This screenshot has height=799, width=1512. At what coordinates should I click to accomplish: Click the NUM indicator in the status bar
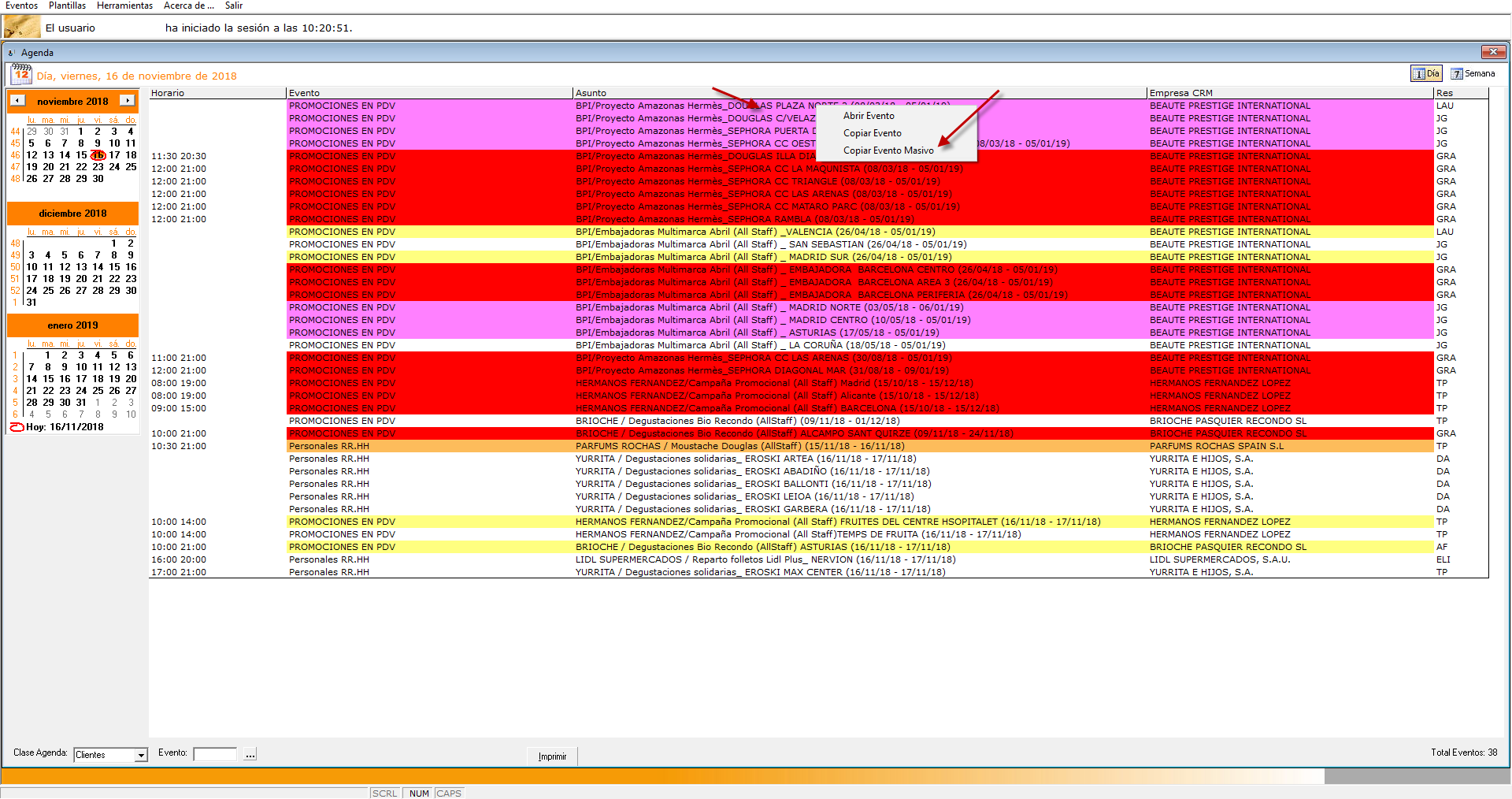coord(419,793)
